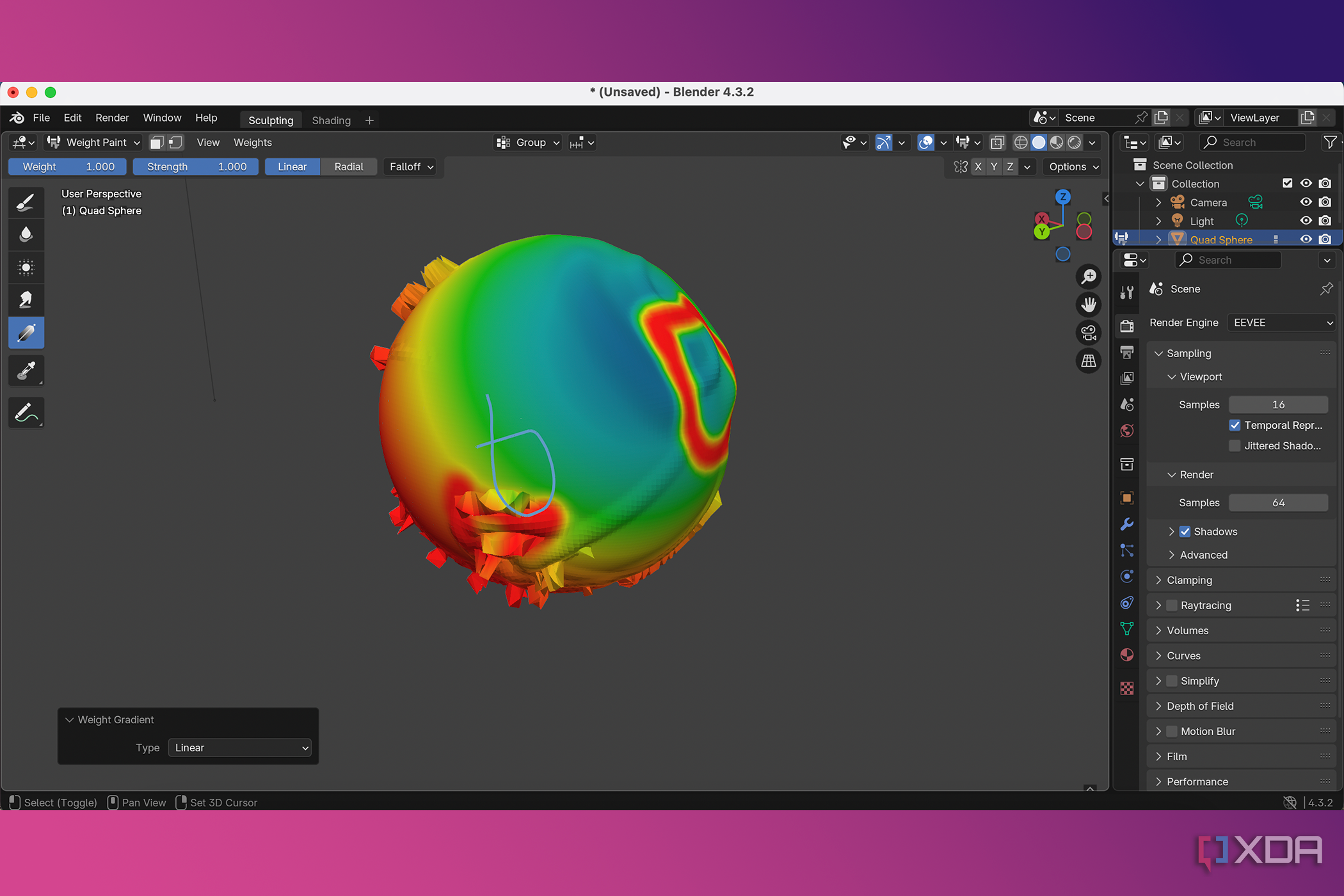The height and width of the screenshot is (896, 1344).
Task: Adjust the Strength slider field
Action: point(196,166)
